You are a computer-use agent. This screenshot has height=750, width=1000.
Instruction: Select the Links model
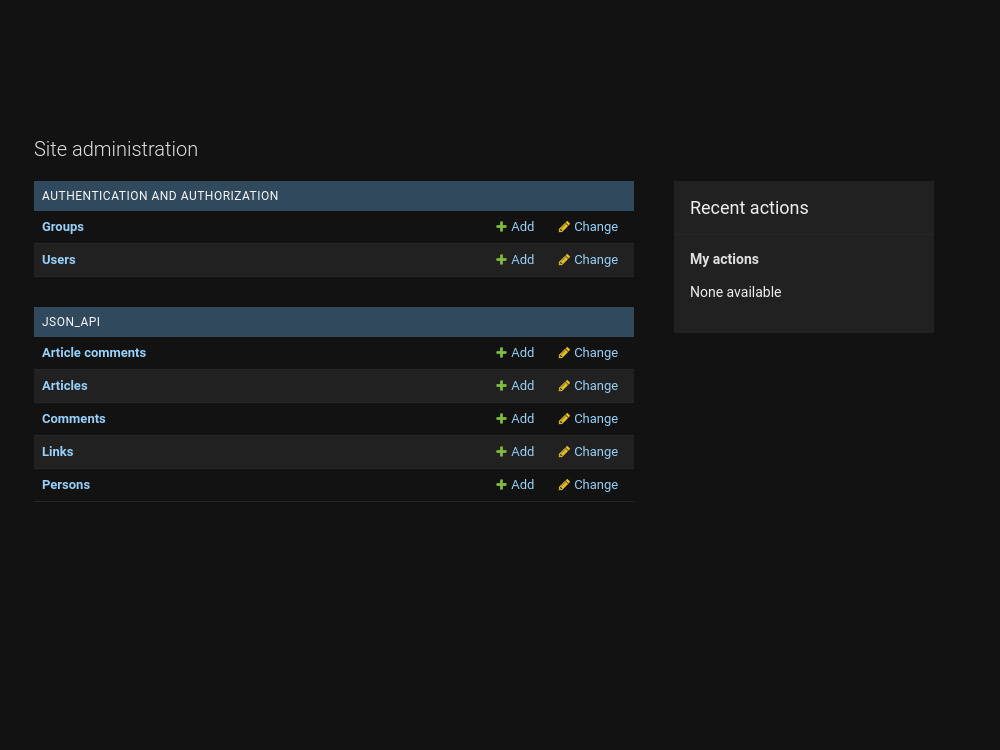click(57, 451)
